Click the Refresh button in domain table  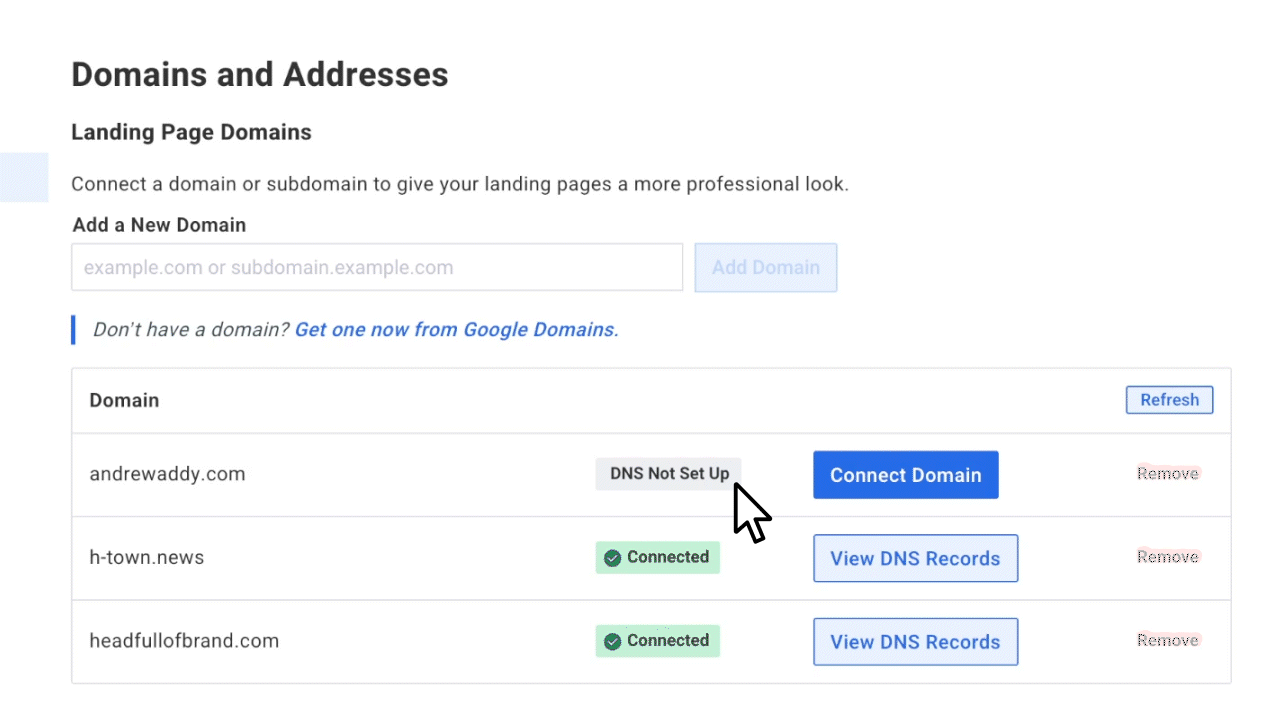[1169, 400]
